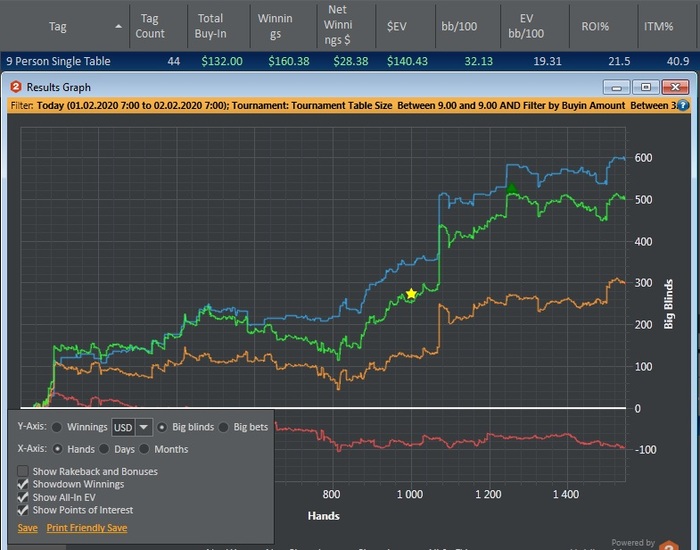Sort by the bb/100 column header

[x=459, y=26]
